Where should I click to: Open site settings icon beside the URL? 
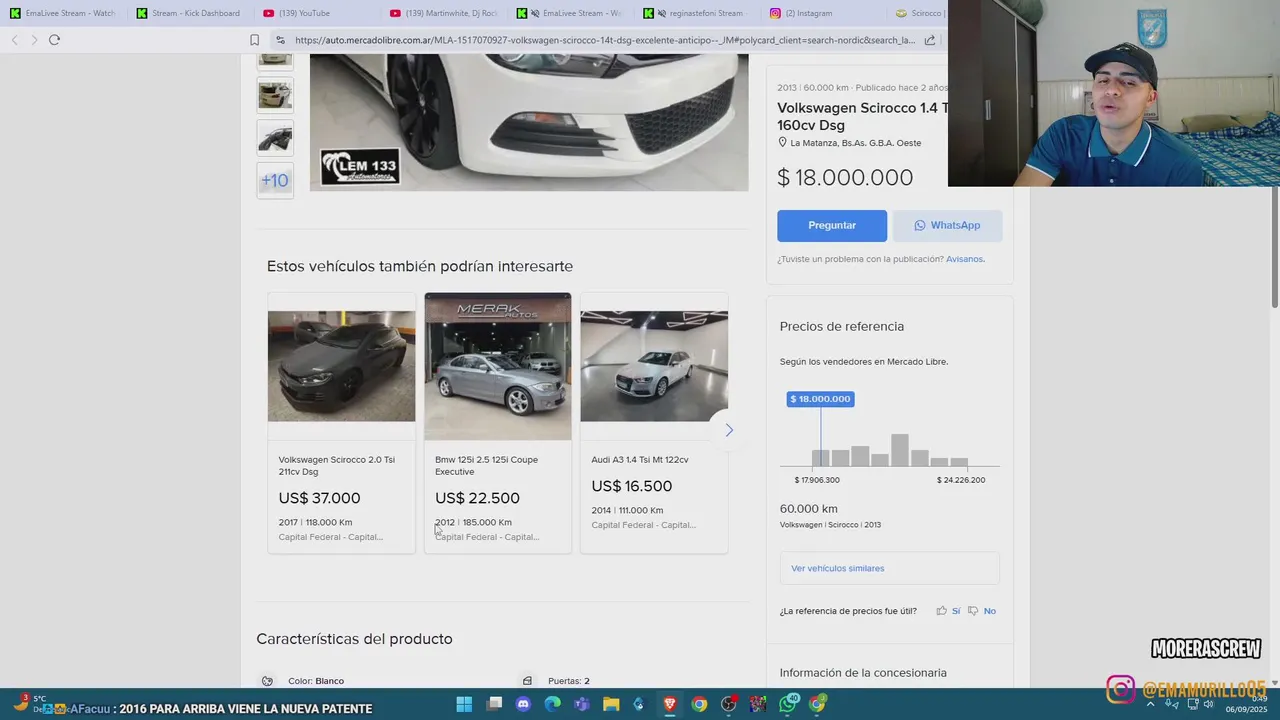coord(280,40)
